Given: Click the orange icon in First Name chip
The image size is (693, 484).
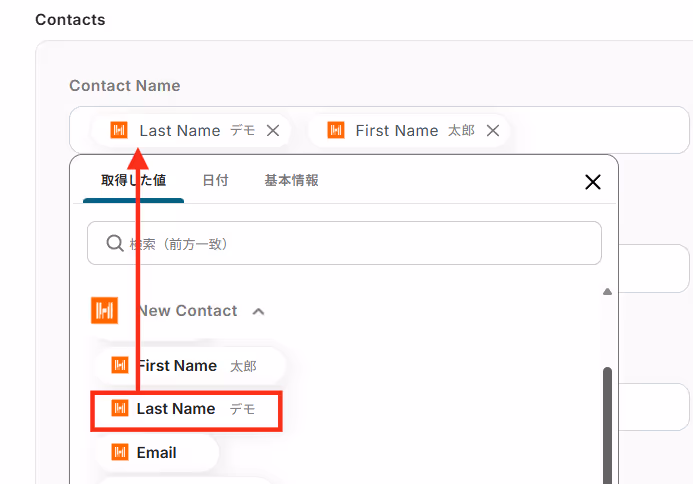Looking at the screenshot, I should (336, 130).
